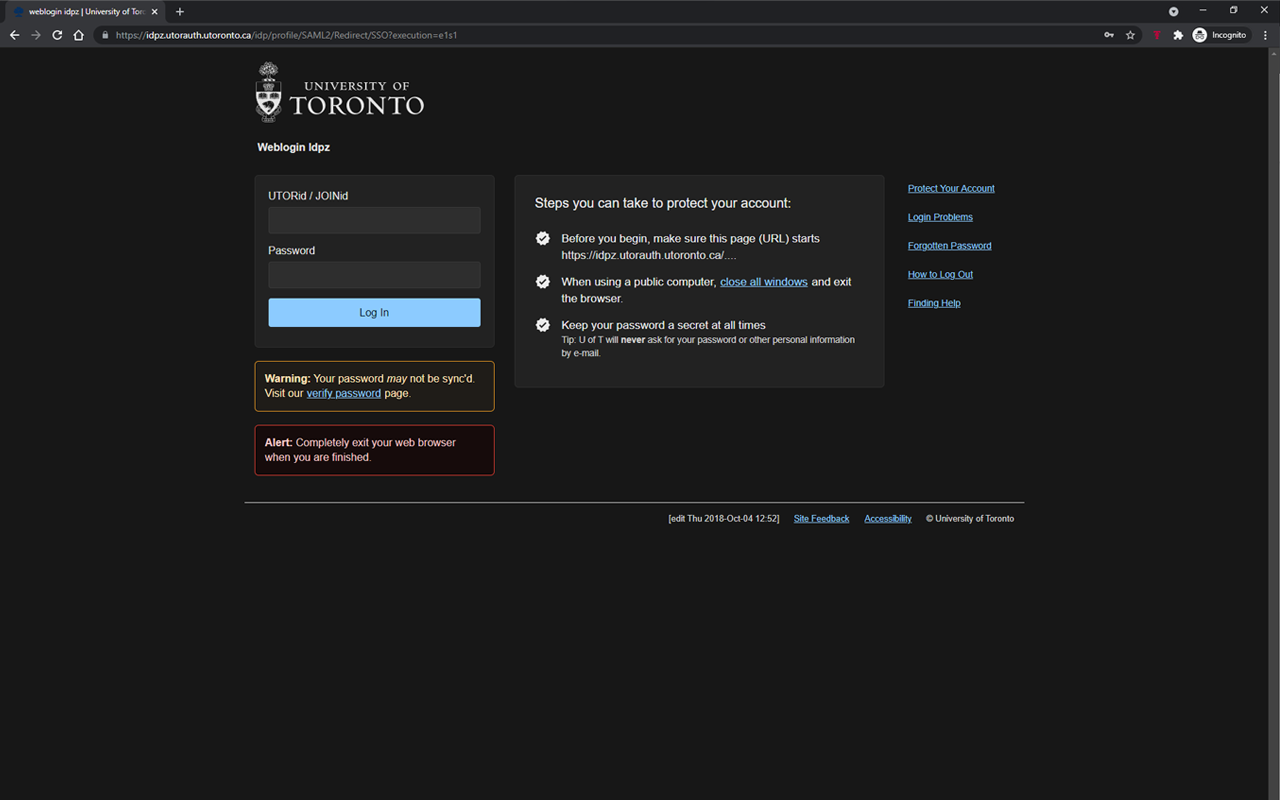Open the close all windows link
Viewport: 1280px width, 800px height.
pyautogui.click(x=764, y=282)
